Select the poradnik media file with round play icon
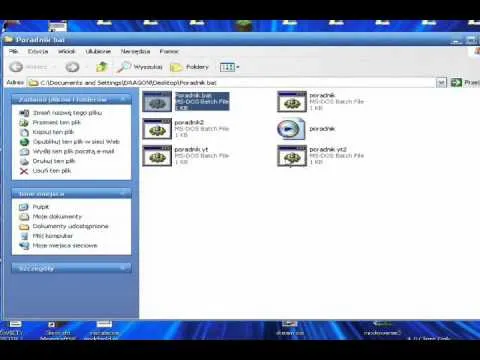480x360 pixels. (x=291, y=129)
